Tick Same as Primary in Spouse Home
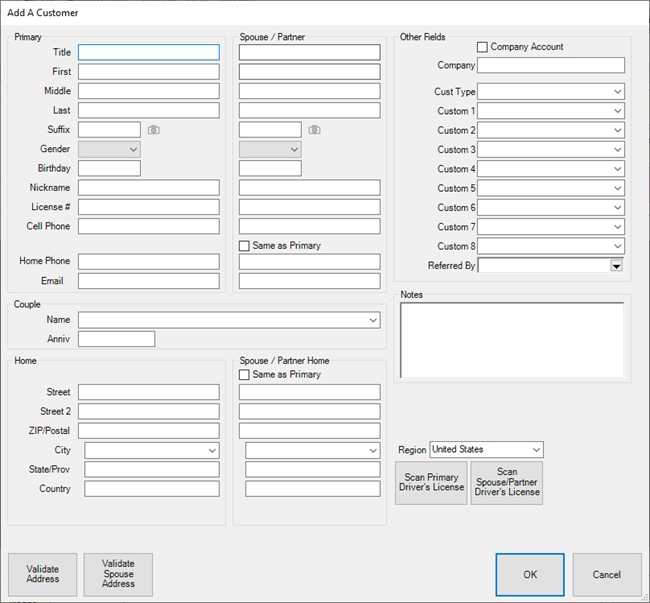 tap(245, 375)
